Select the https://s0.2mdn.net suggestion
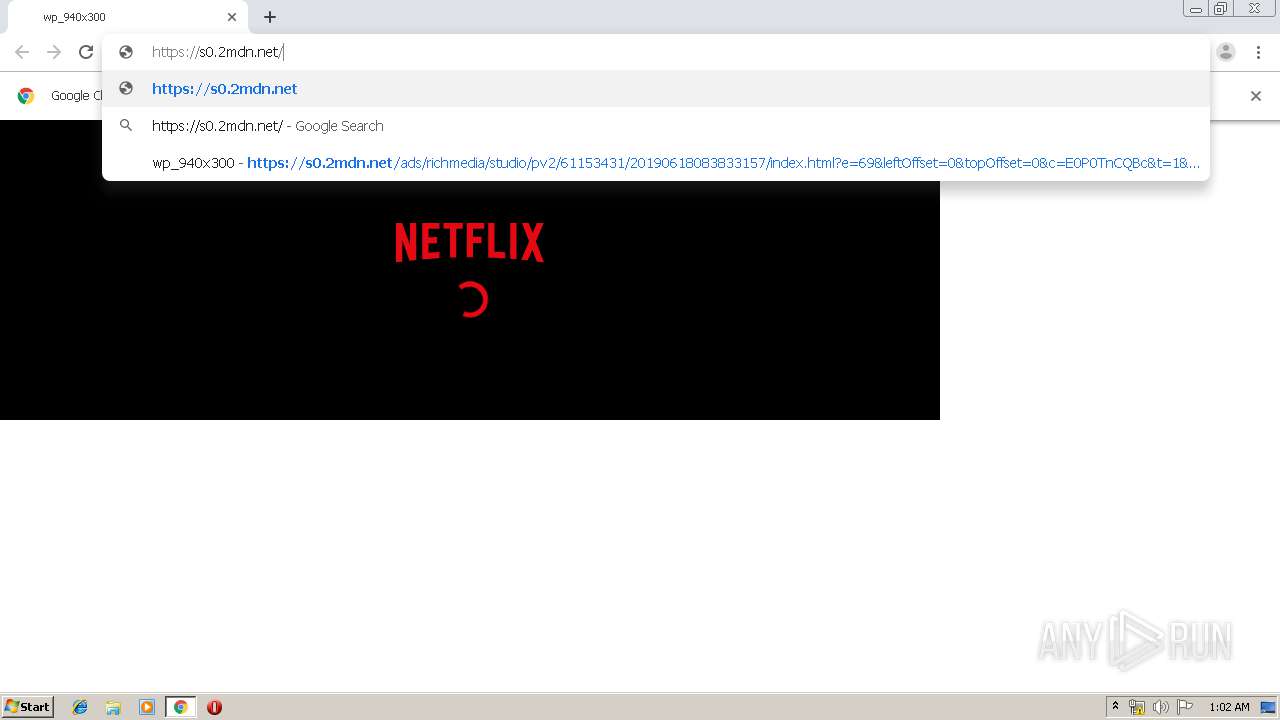The height and width of the screenshot is (720, 1280). [x=655, y=89]
